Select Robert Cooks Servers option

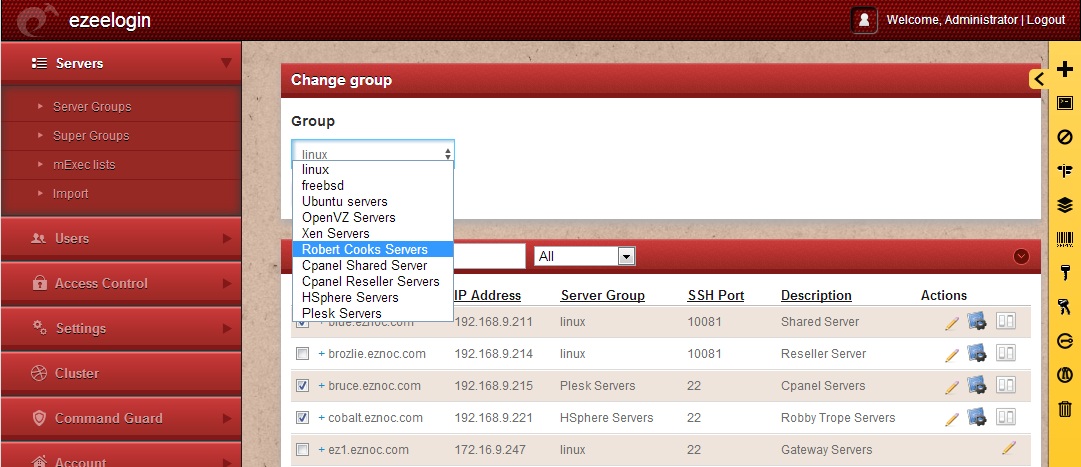(373, 249)
